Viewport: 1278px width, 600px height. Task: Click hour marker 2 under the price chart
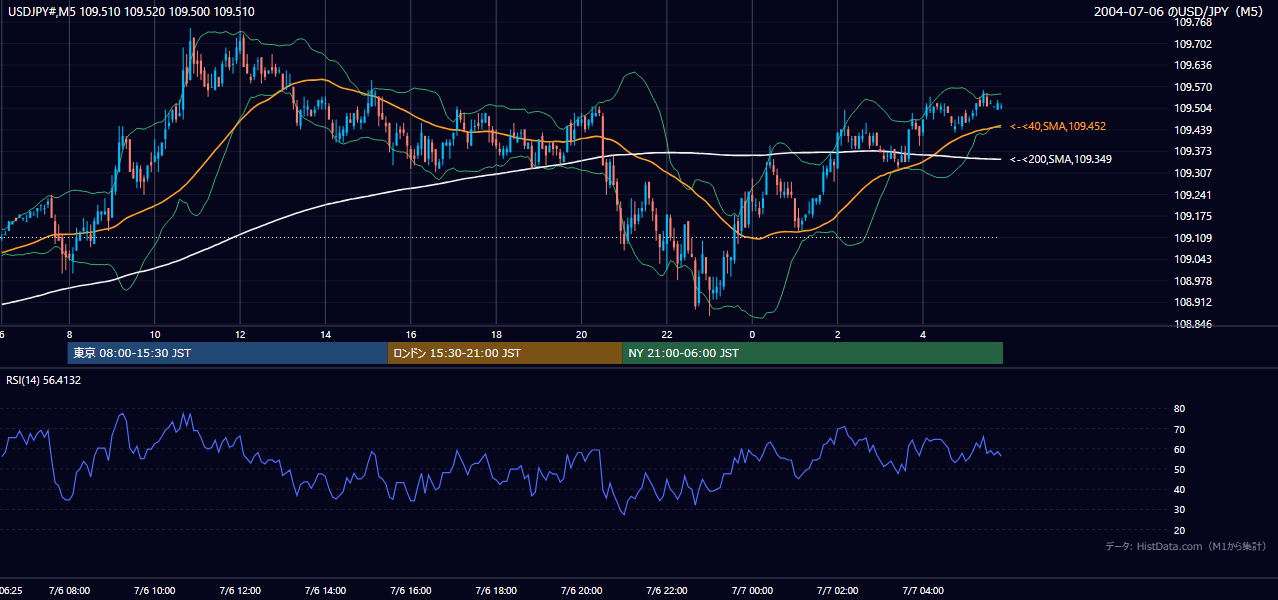(x=838, y=334)
